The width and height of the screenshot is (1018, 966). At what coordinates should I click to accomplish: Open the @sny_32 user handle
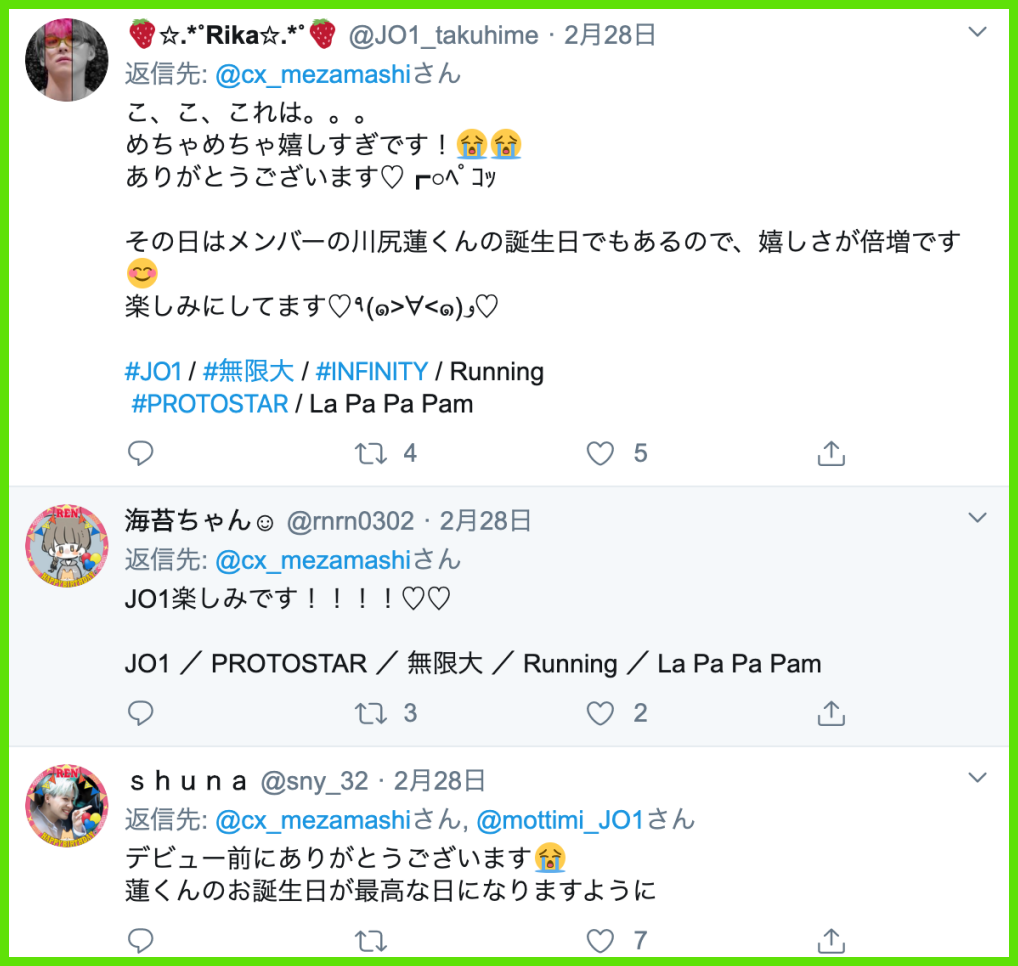click(x=314, y=781)
